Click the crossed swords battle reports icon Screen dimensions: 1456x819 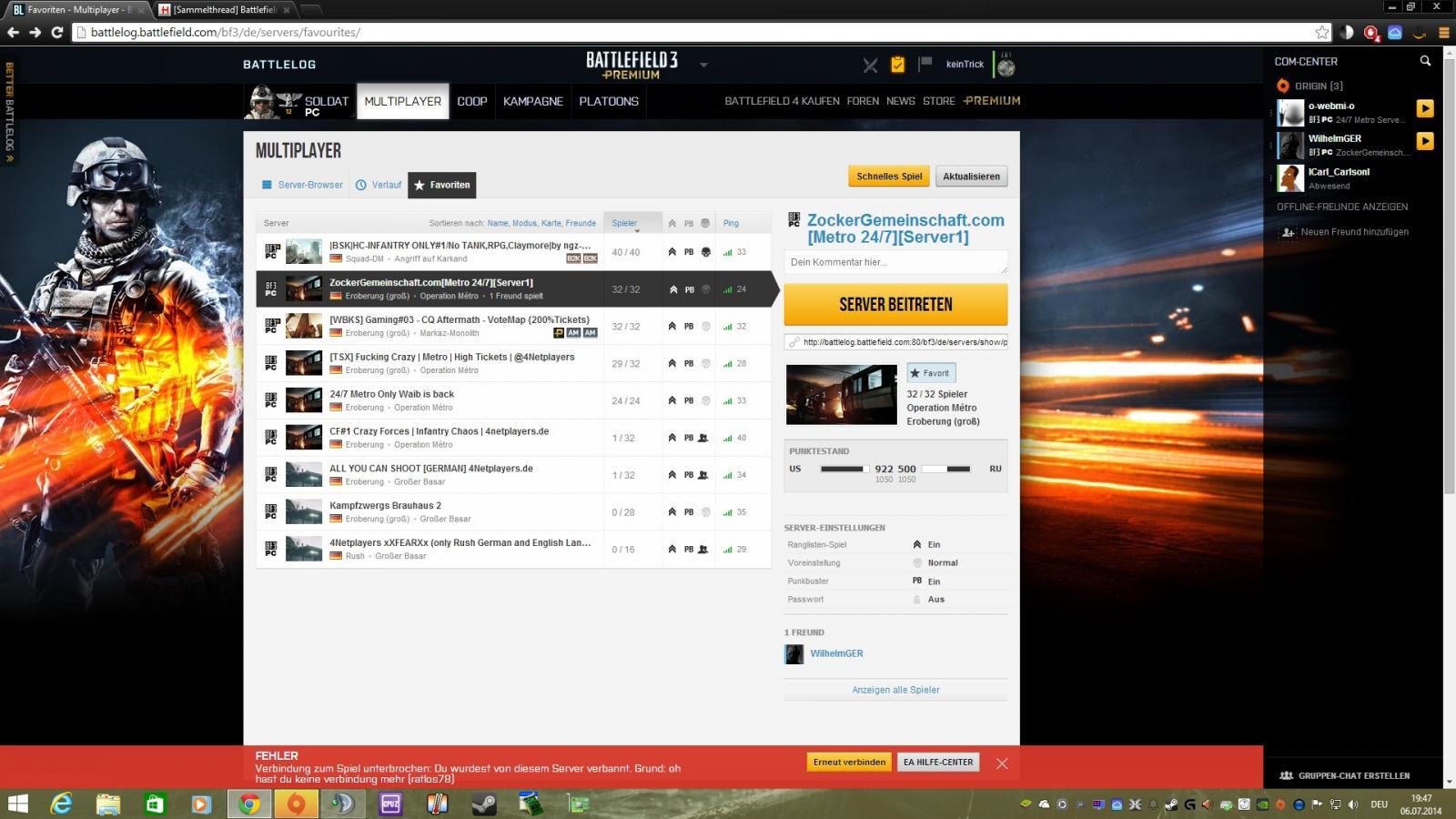871,65
